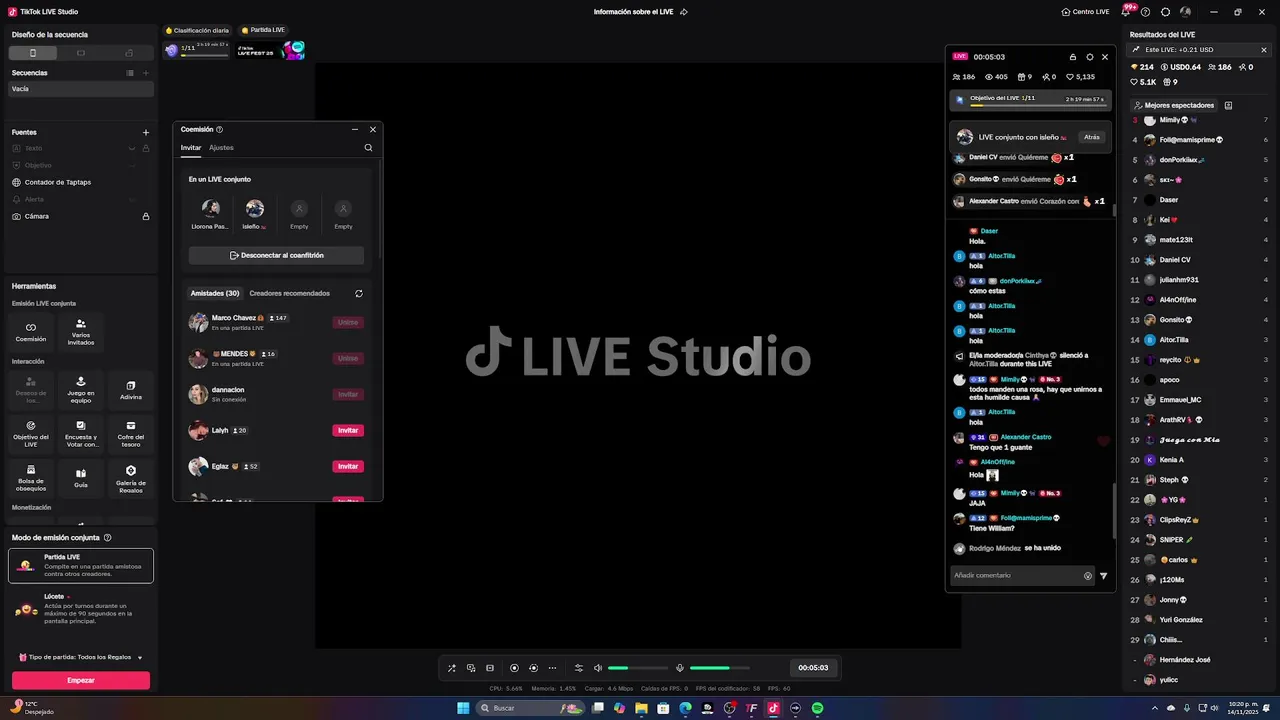Open audio mixer settings icon
Screen dimensions: 1280x720
click(x=578, y=668)
